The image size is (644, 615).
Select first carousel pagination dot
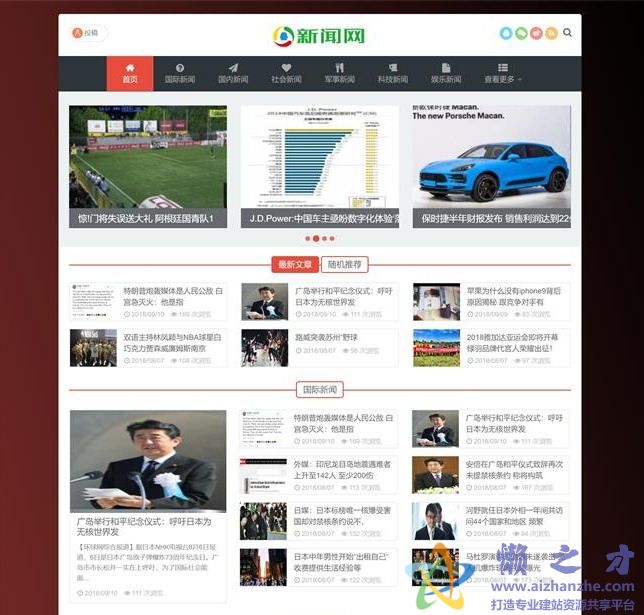(x=308, y=238)
